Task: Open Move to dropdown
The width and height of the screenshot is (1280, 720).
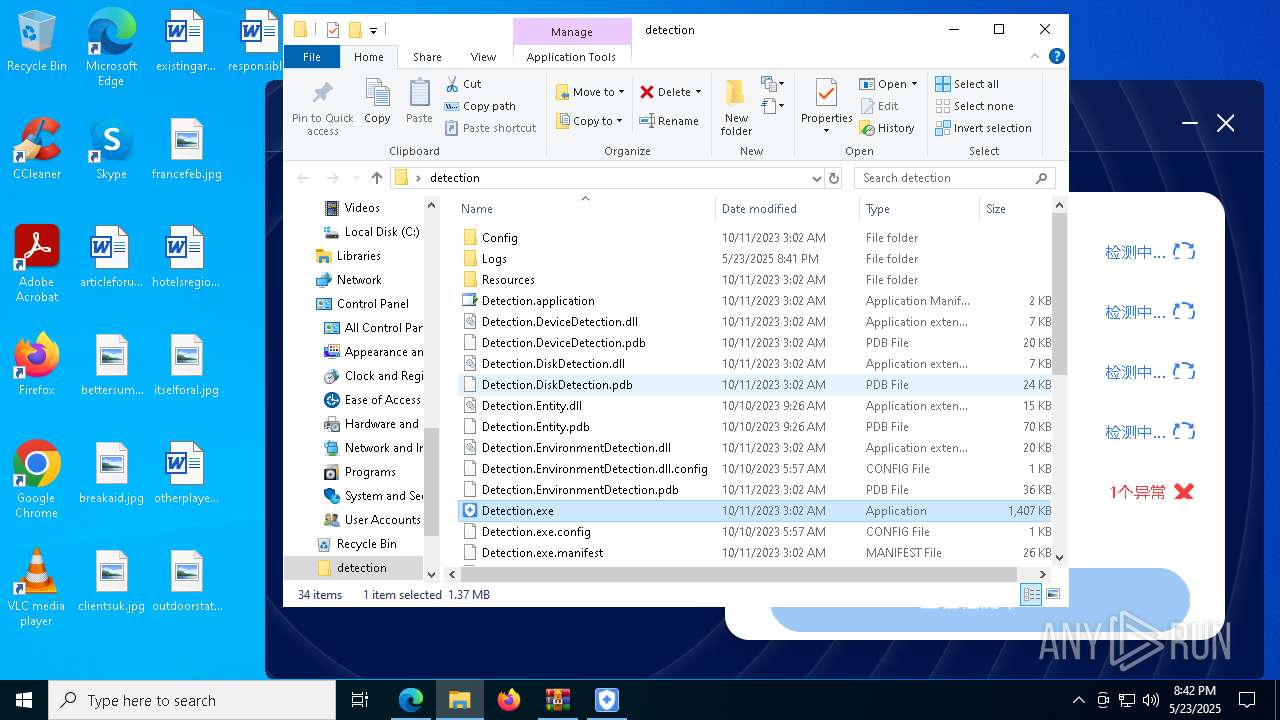Action: tap(590, 92)
